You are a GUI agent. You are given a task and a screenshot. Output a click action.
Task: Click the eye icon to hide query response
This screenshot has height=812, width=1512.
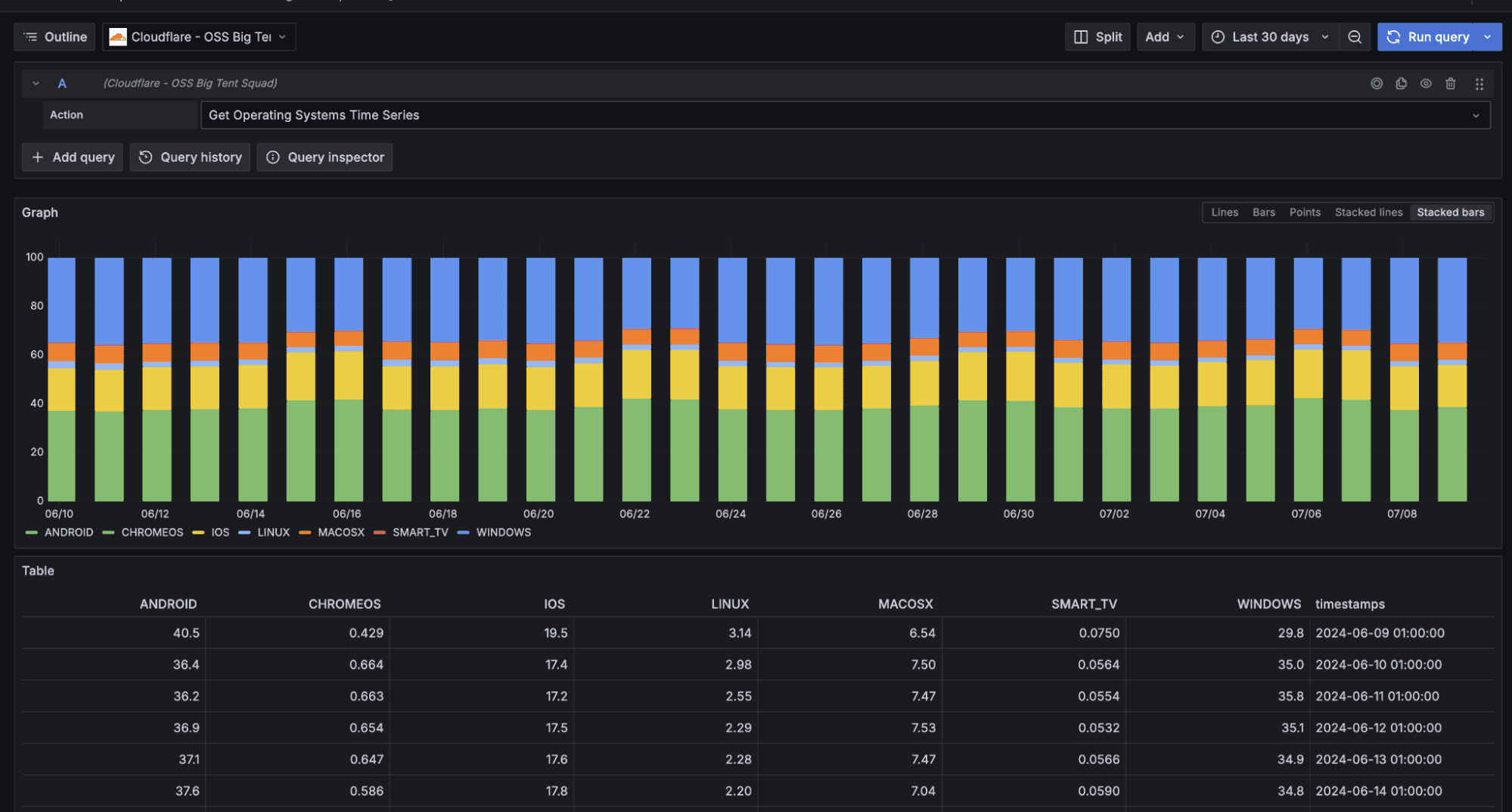(1426, 83)
